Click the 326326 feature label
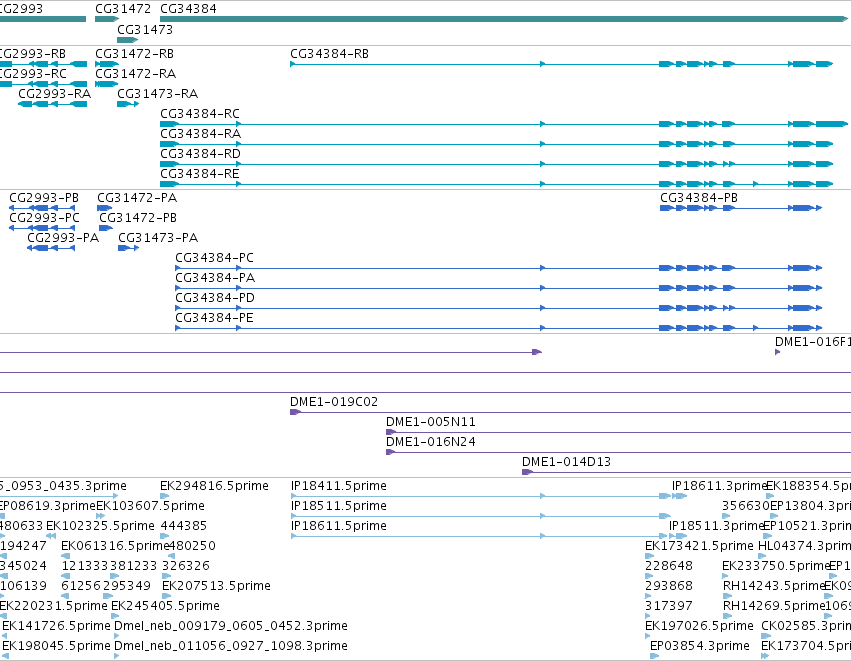 (186, 567)
